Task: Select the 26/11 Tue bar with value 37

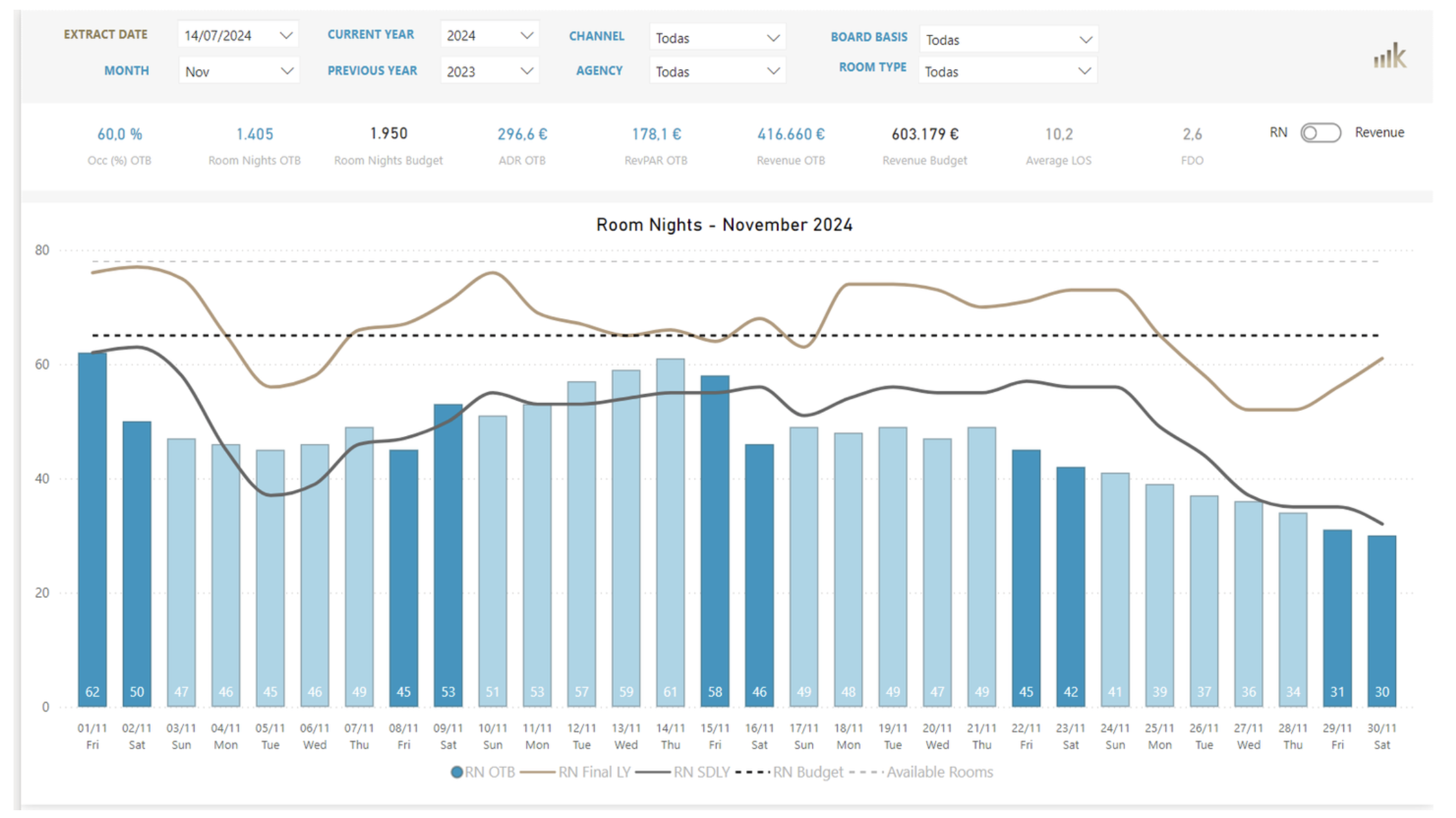Action: [1204, 601]
